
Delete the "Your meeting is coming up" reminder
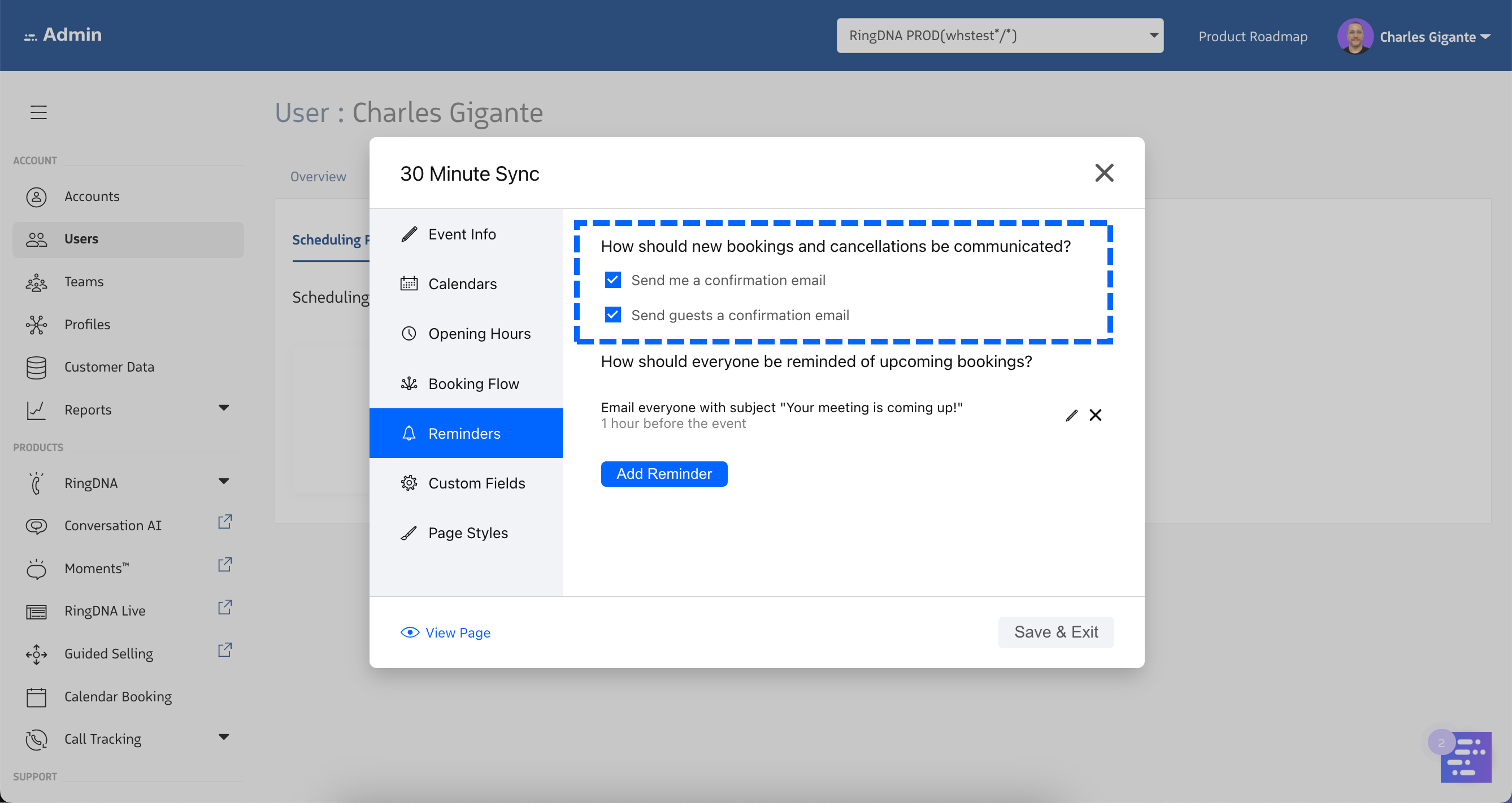tap(1095, 415)
